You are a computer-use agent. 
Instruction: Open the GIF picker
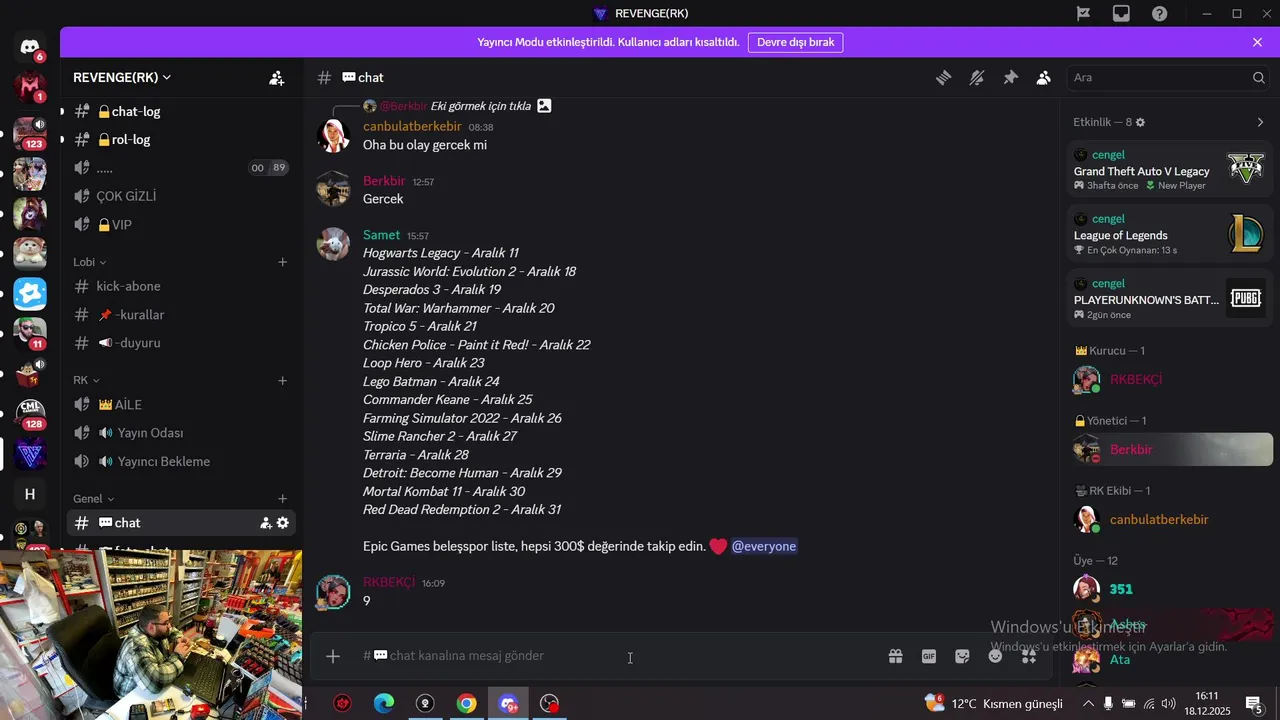click(929, 657)
